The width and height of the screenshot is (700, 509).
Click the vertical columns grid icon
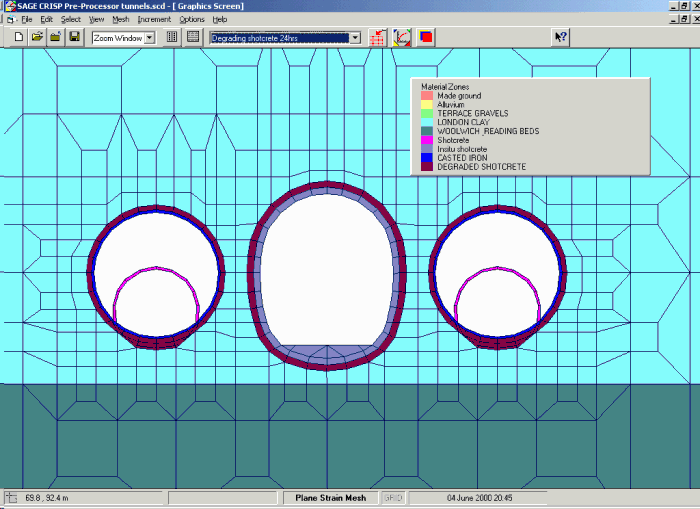pos(172,37)
